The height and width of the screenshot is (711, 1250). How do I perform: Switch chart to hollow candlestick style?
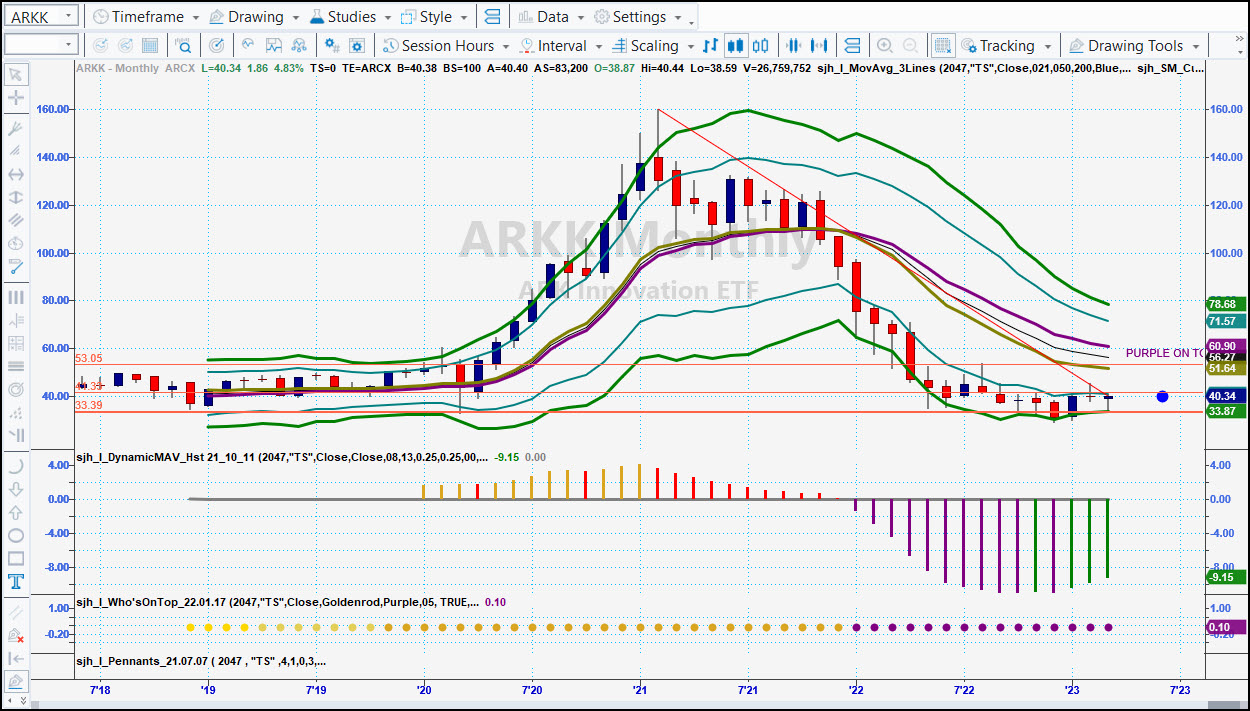(x=761, y=45)
